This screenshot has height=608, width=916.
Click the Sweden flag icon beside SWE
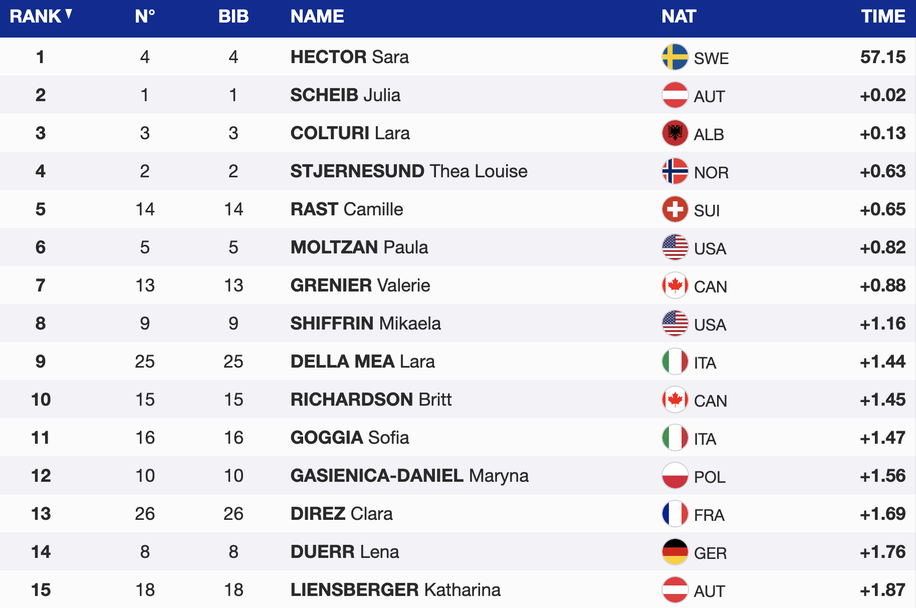point(675,57)
